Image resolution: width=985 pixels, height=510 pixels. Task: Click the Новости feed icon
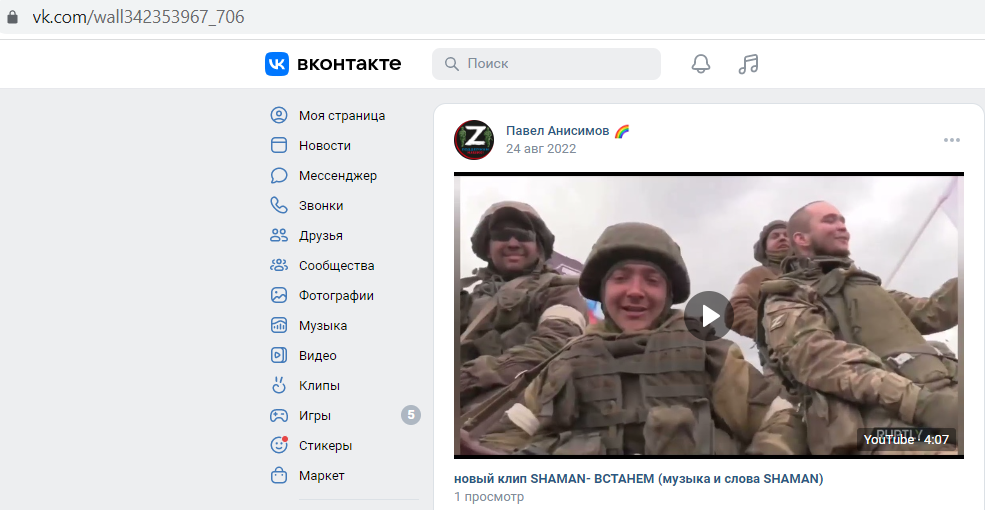coord(278,146)
